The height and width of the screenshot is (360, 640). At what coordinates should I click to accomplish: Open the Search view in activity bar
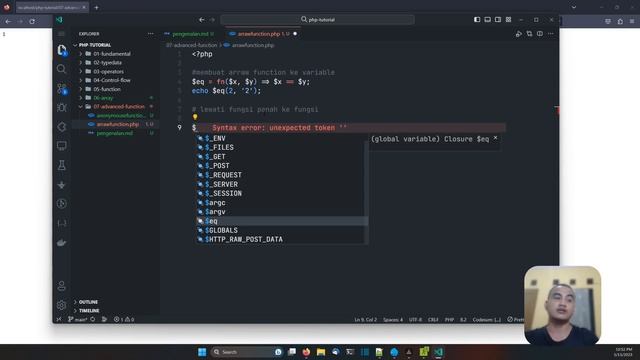pos(62,69)
